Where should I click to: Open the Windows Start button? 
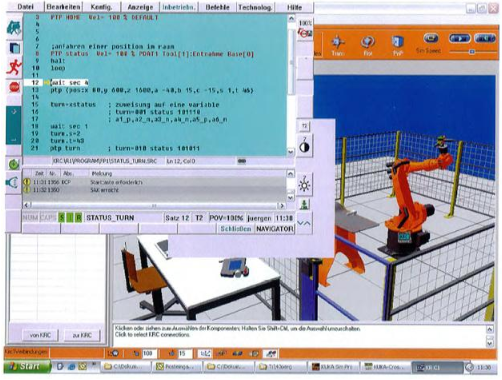pos(27,366)
